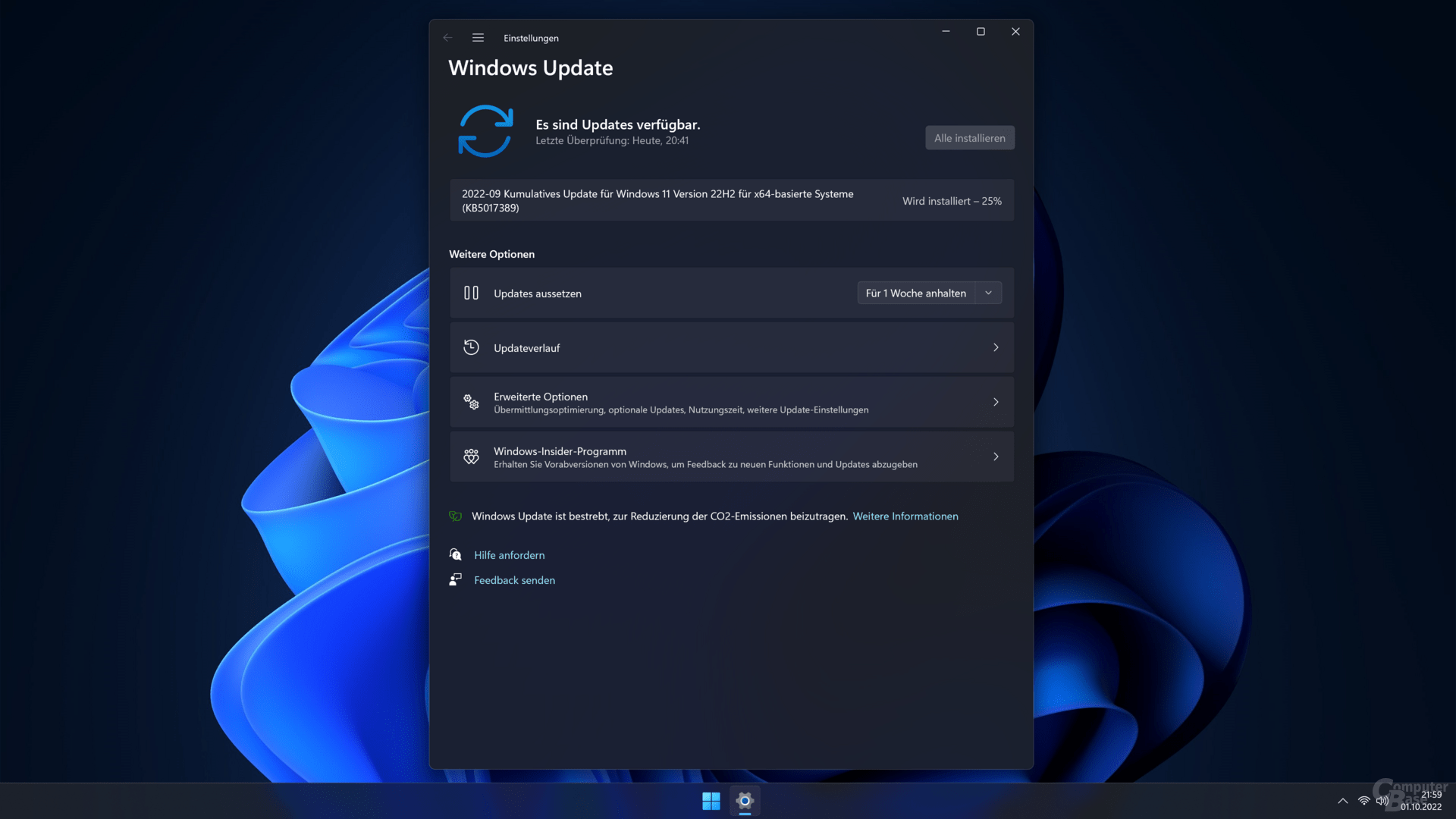The width and height of the screenshot is (1456, 819).
Task: Click the Letzte Überprüfung: Heute, 20:41 text
Action: pos(612,141)
